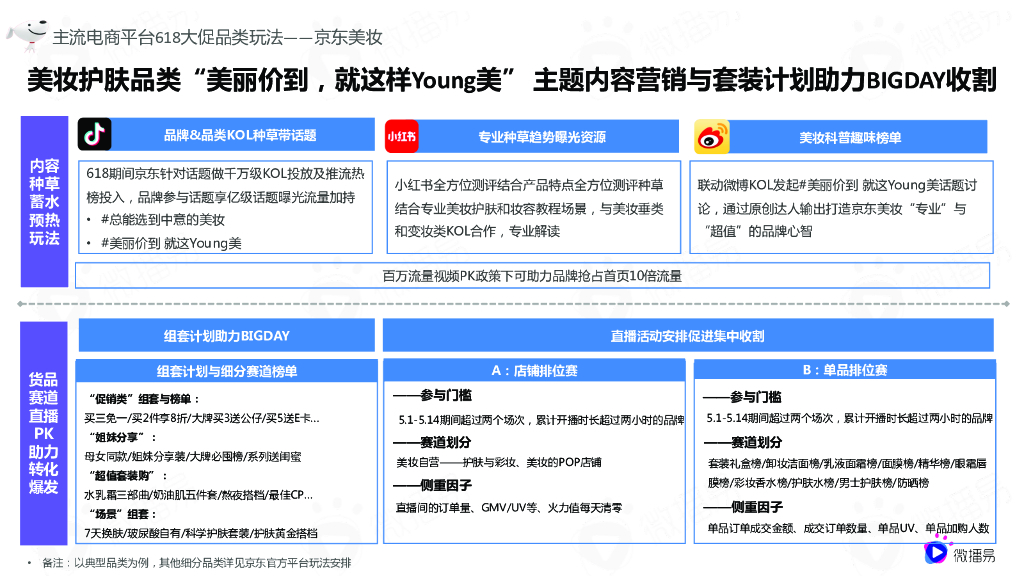Click the 7天焕肤/玻尿酸自有 line
This screenshot has width=1024, height=576.
coord(201,534)
